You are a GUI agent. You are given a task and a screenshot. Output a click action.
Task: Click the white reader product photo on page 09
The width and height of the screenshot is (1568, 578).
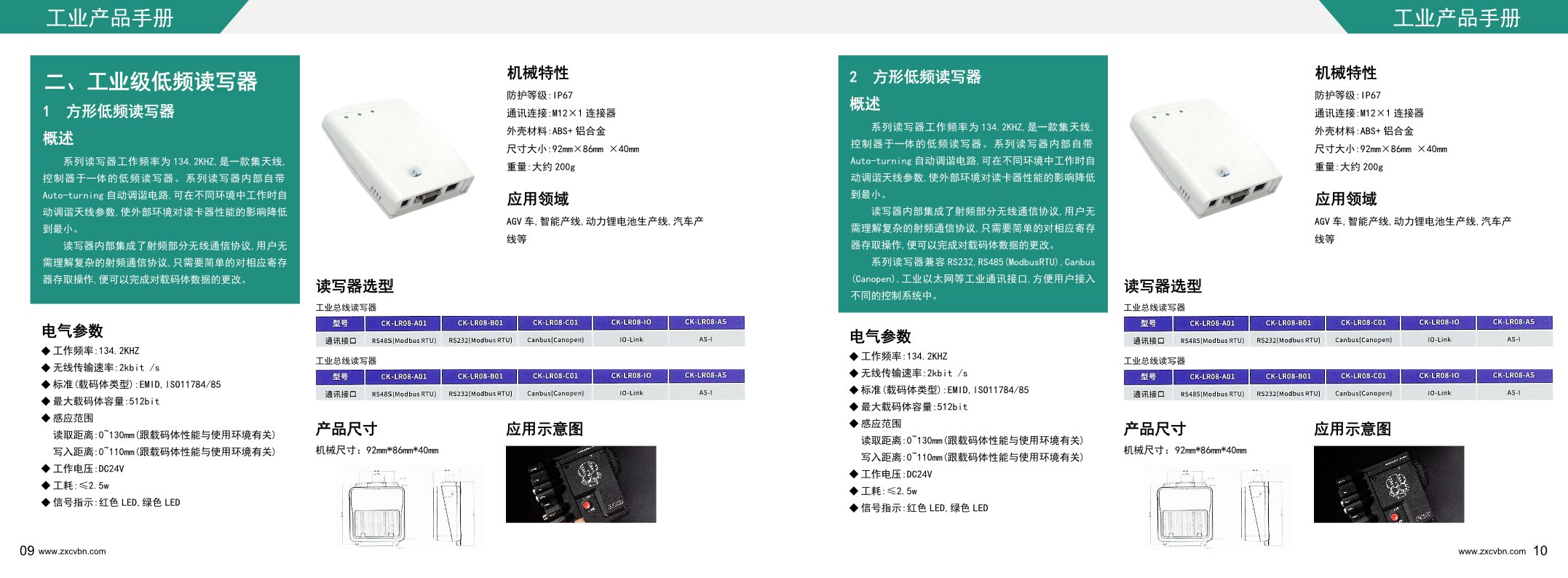click(x=397, y=159)
